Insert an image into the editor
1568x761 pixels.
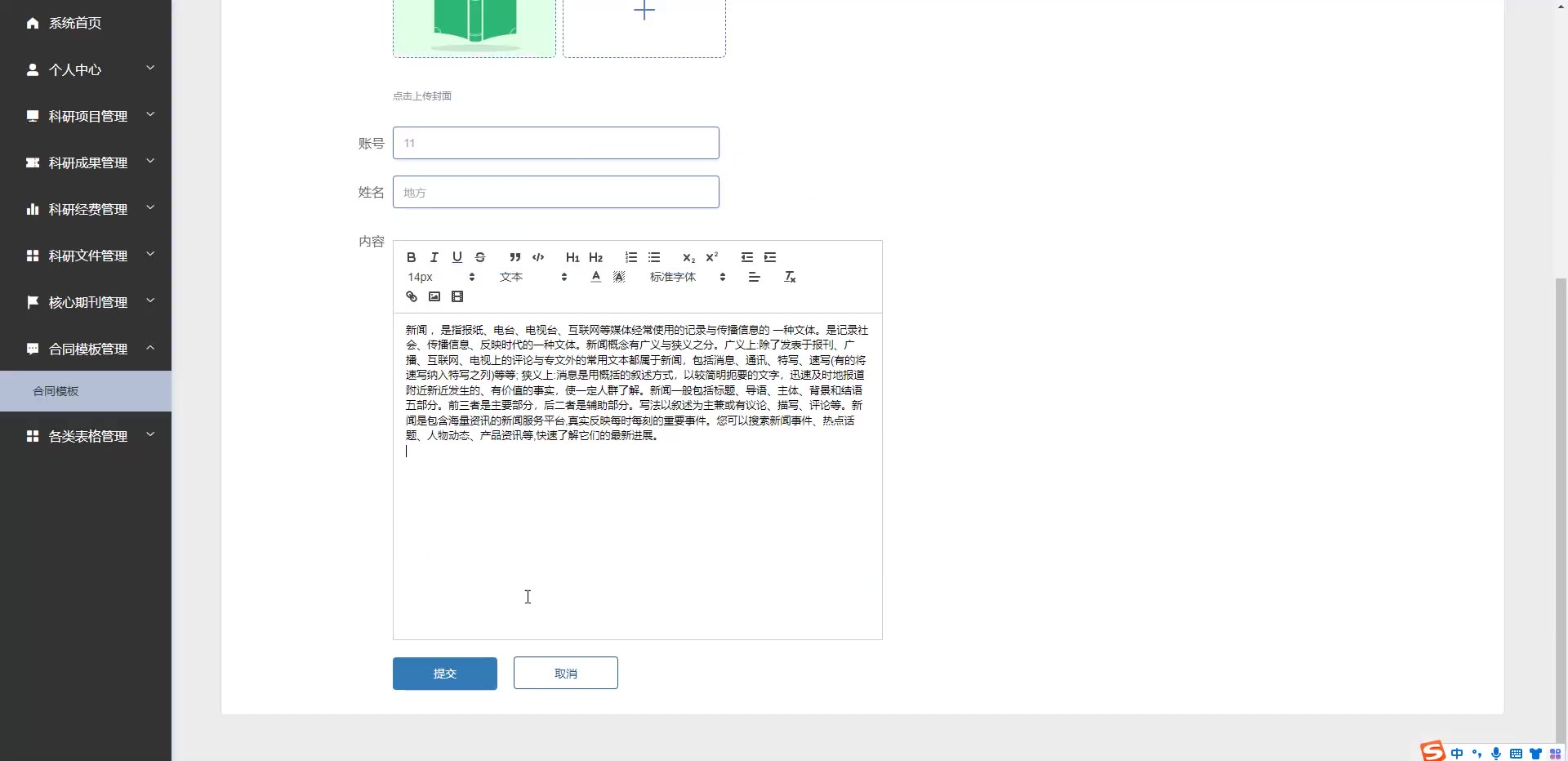pos(434,296)
